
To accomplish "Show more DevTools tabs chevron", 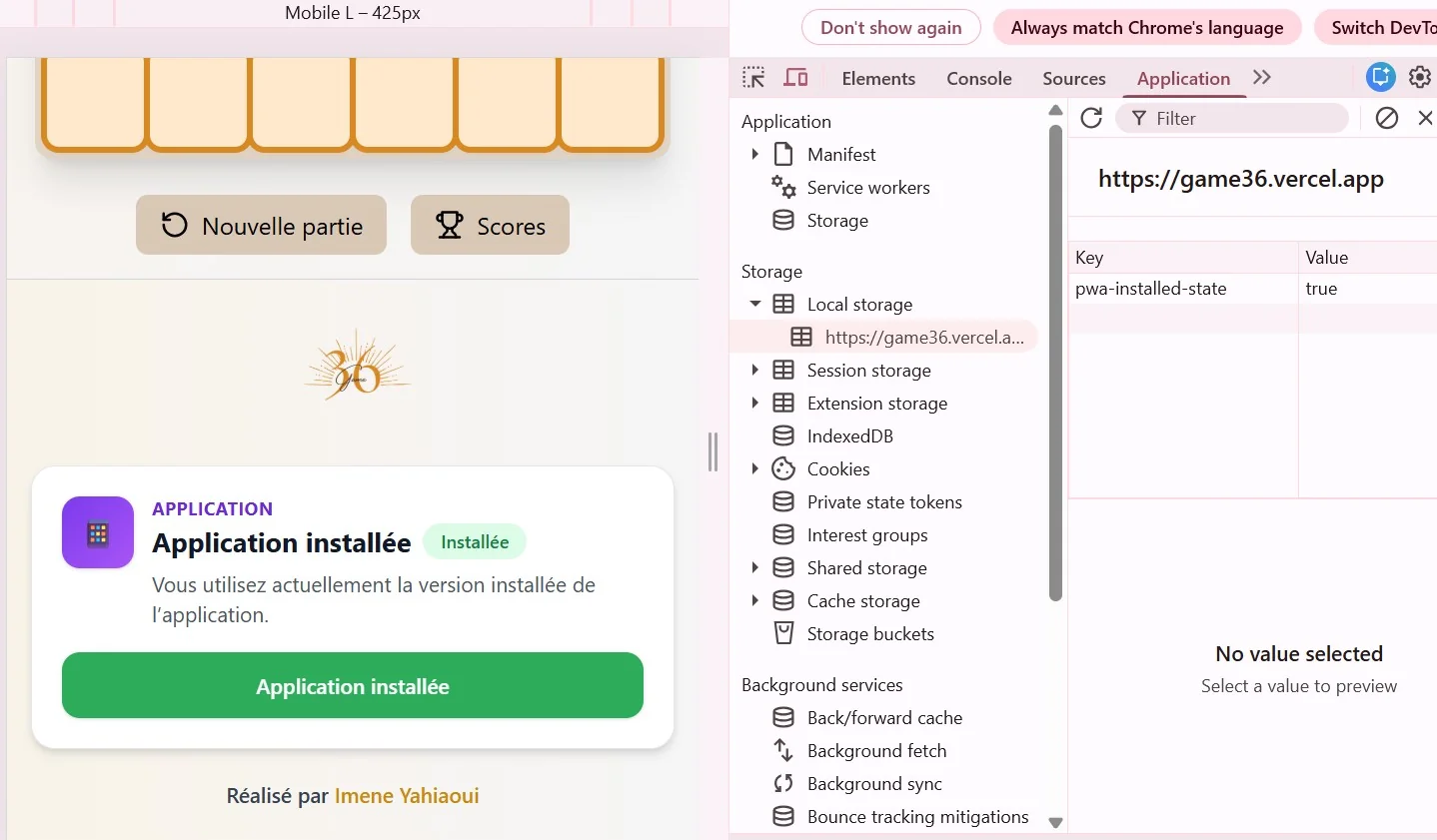I will (x=1262, y=77).
